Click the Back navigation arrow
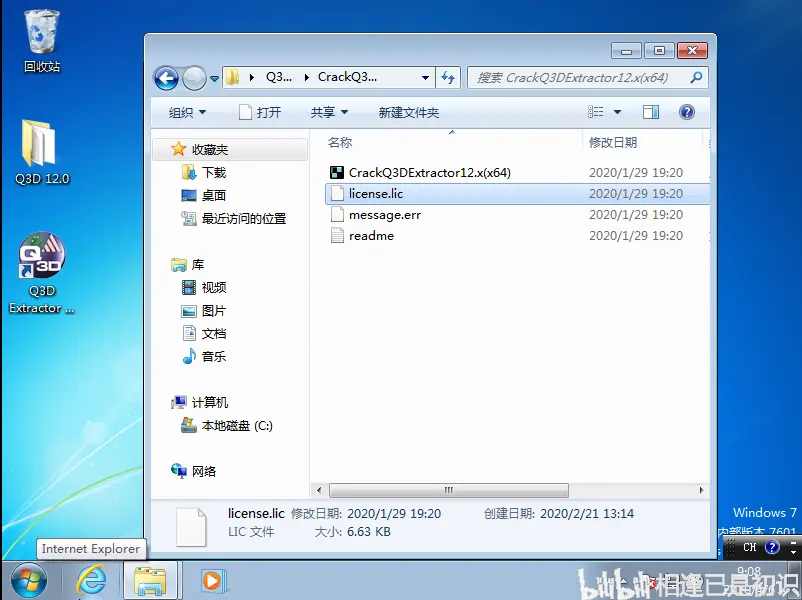This screenshot has width=802, height=600. tap(166, 78)
